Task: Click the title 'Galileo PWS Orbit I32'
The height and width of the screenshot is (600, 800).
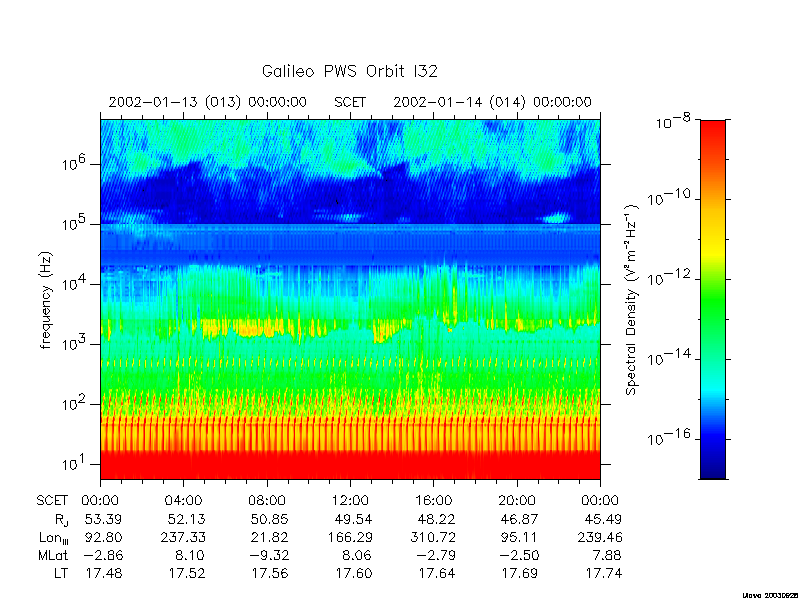Action: tap(349, 71)
